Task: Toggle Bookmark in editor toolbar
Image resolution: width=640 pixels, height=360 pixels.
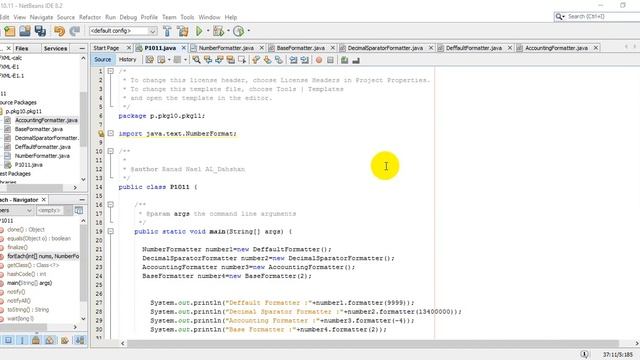Action: tap(279, 60)
